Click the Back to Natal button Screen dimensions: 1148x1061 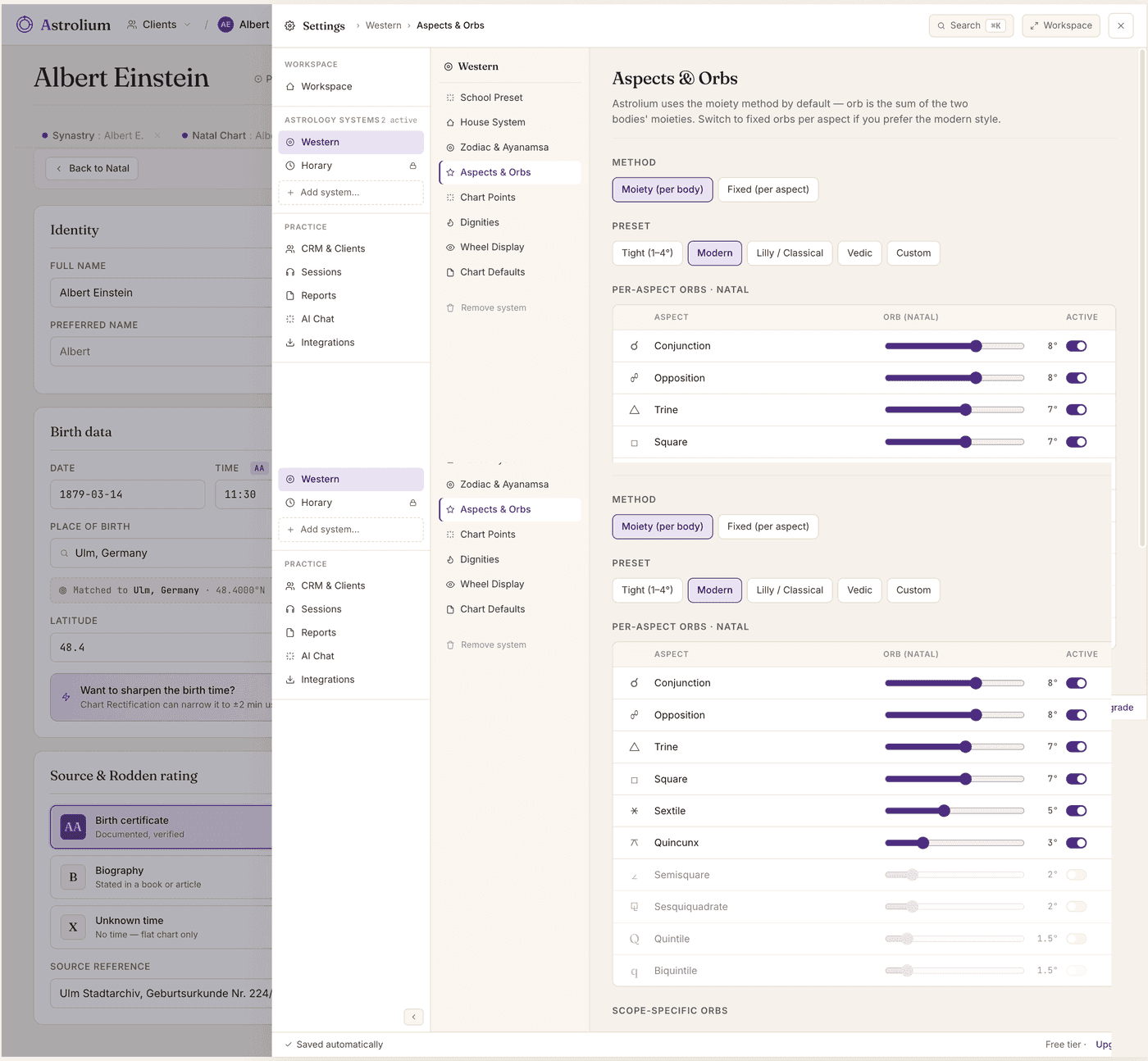pyautogui.click(x=92, y=169)
